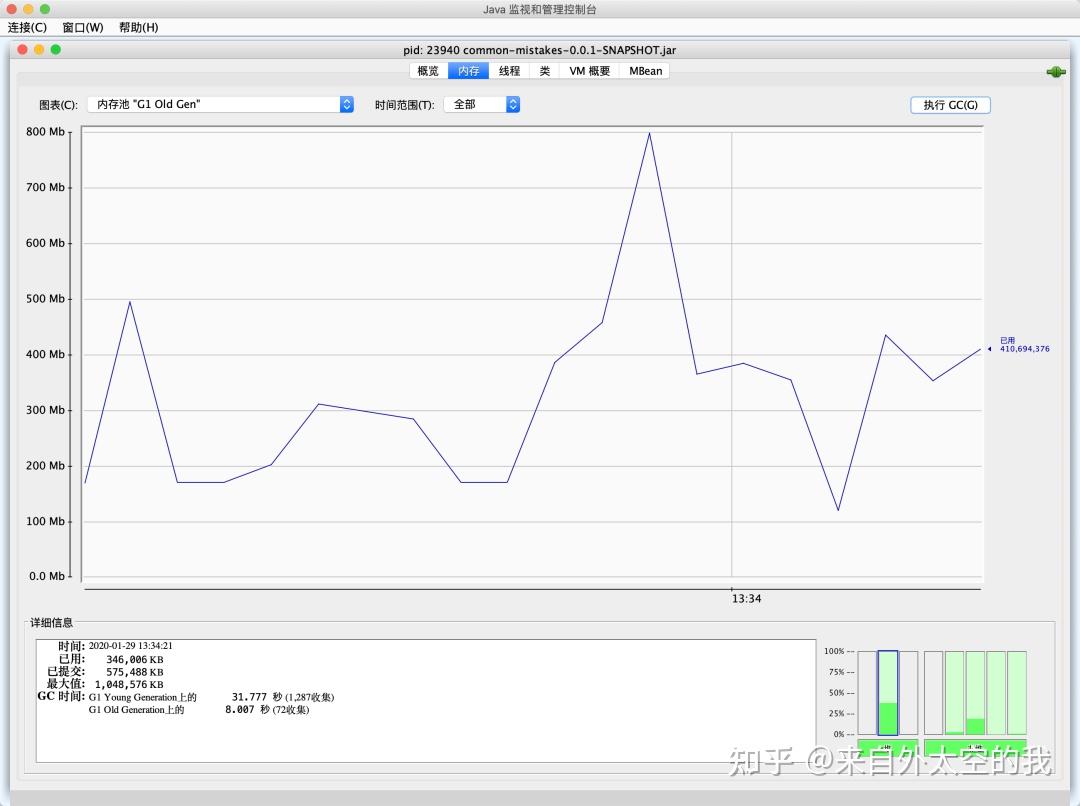This screenshot has width=1080, height=806.
Task: Switch to the 概览 tab
Action: 428,71
